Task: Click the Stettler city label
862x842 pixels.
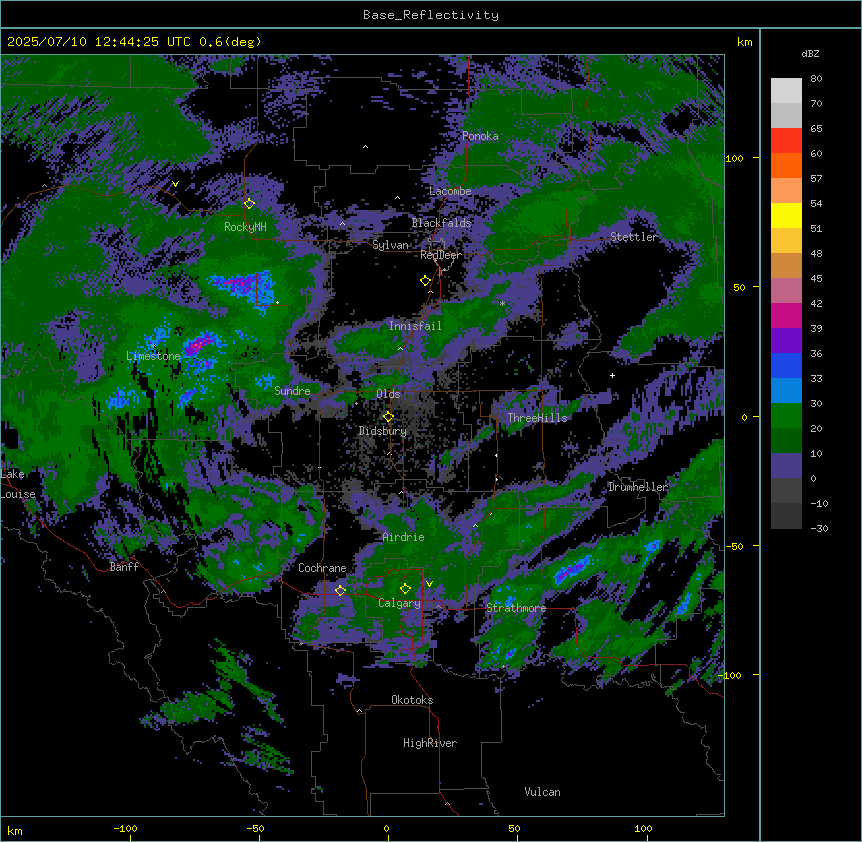Action: 634,237
